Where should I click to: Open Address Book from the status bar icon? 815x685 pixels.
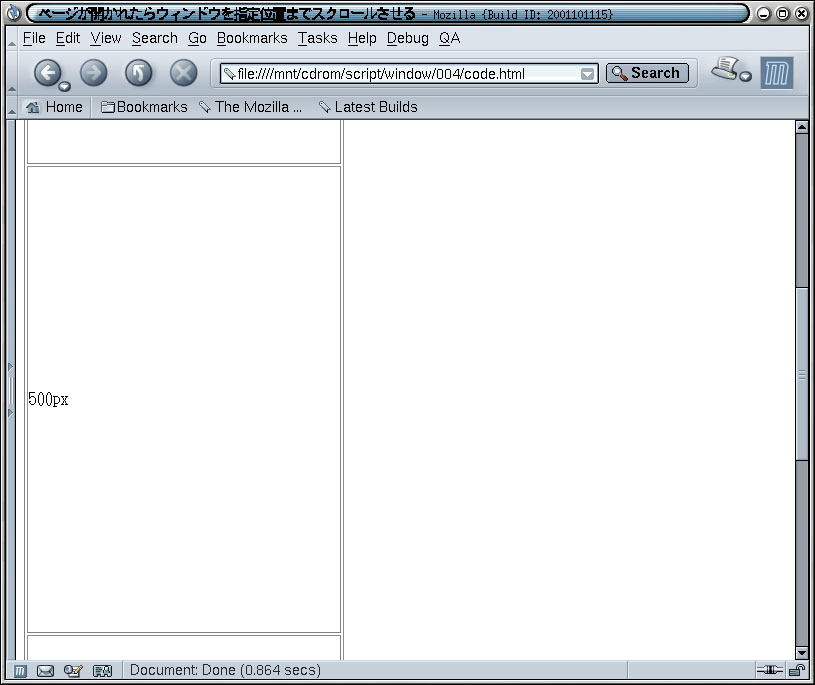(x=102, y=671)
